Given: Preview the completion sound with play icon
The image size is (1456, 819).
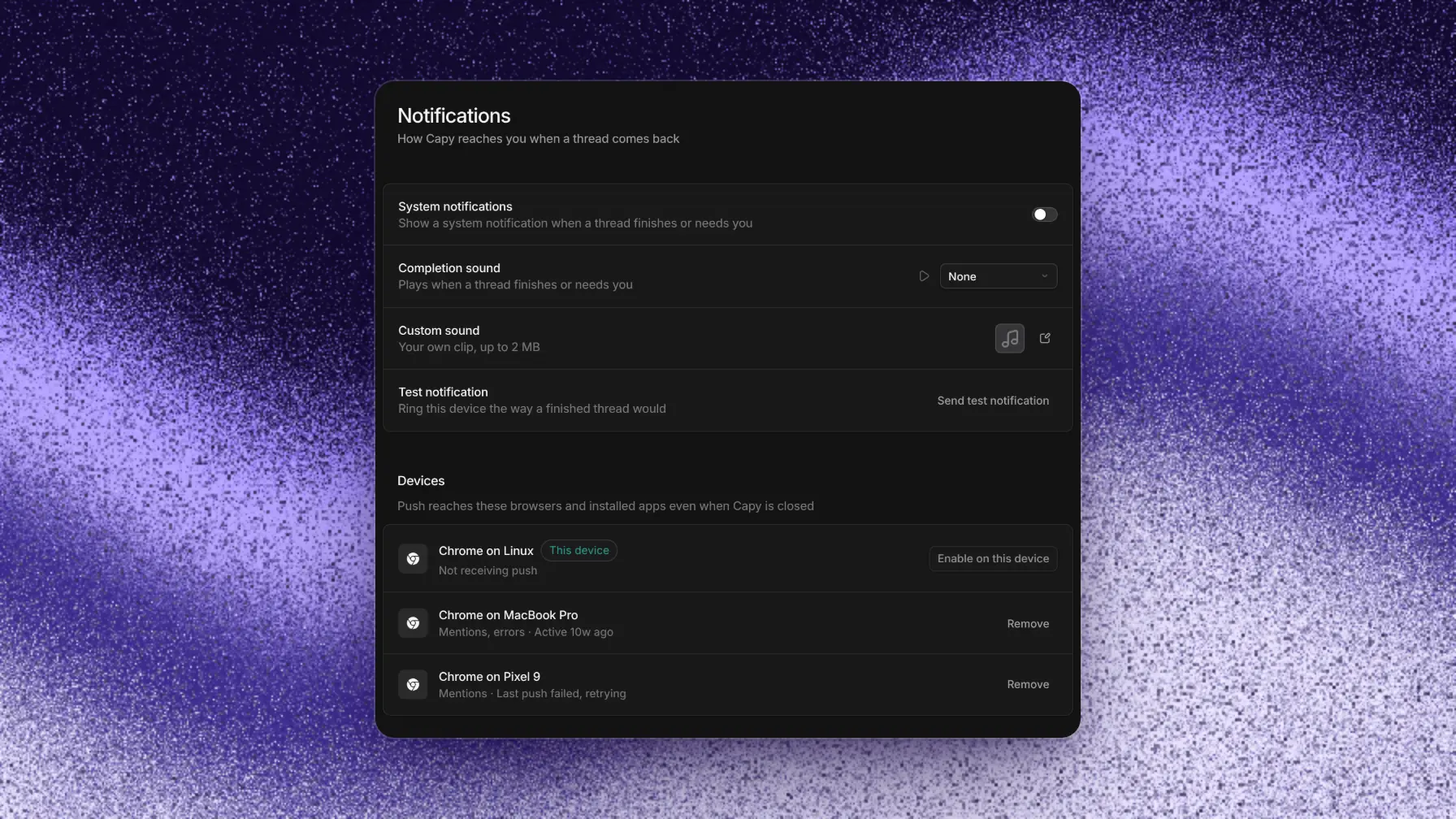Looking at the screenshot, I should (924, 276).
